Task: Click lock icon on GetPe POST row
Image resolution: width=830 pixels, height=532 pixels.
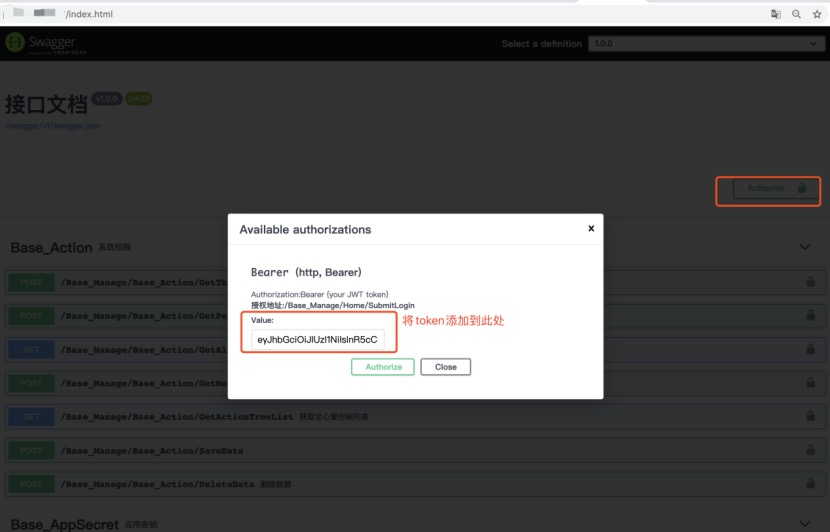Action: tap(810, 315)
